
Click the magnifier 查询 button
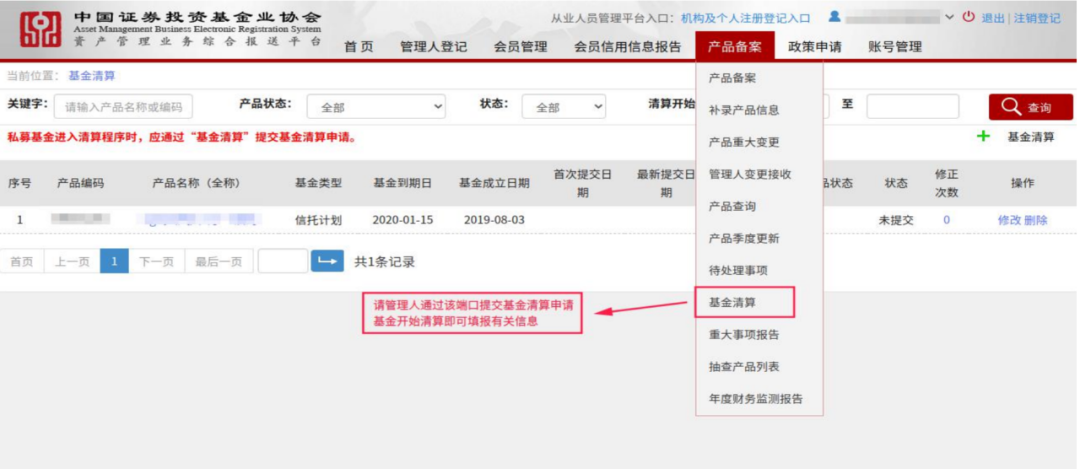pos(1030,107)
